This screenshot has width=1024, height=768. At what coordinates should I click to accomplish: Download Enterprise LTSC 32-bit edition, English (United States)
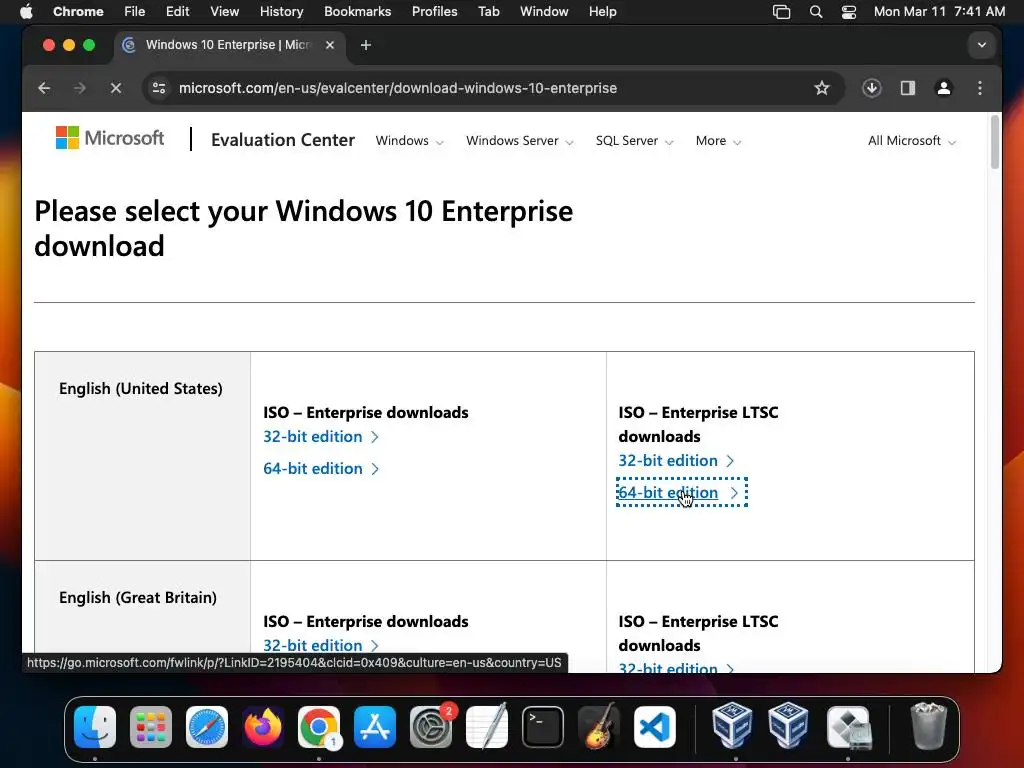pyautogui.click(x=668, y=460)
